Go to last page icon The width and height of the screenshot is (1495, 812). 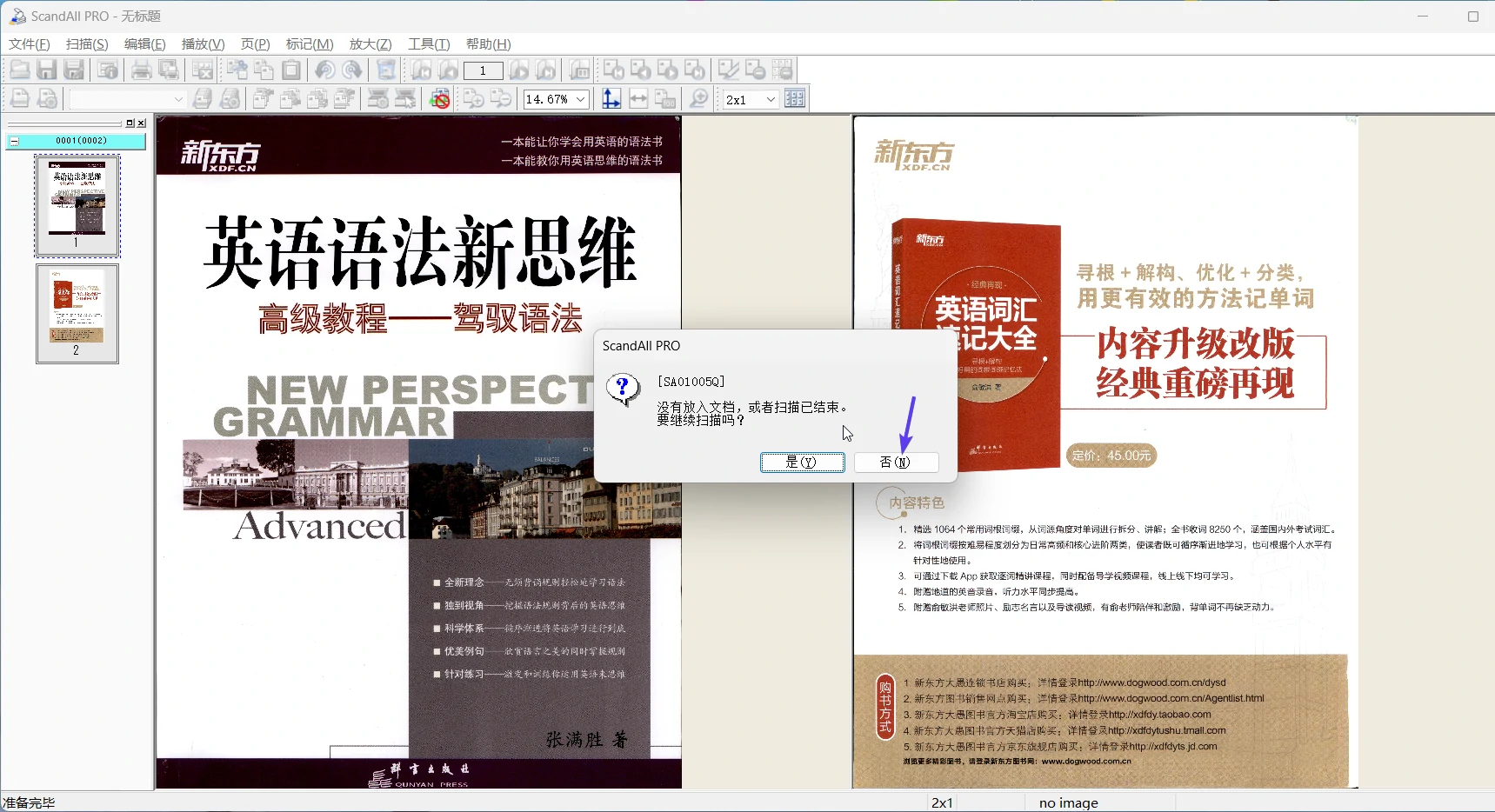[x=546, y=70]
